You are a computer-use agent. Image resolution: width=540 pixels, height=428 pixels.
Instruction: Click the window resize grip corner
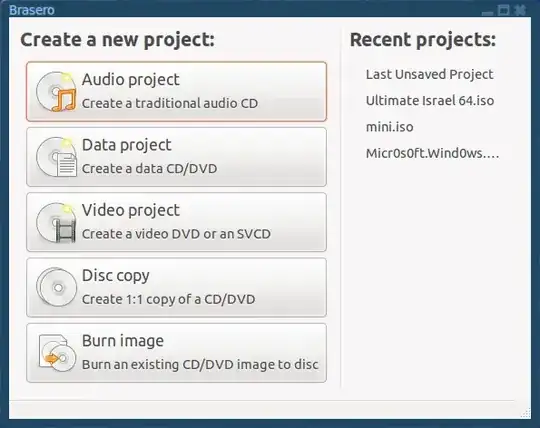[526, 413]
